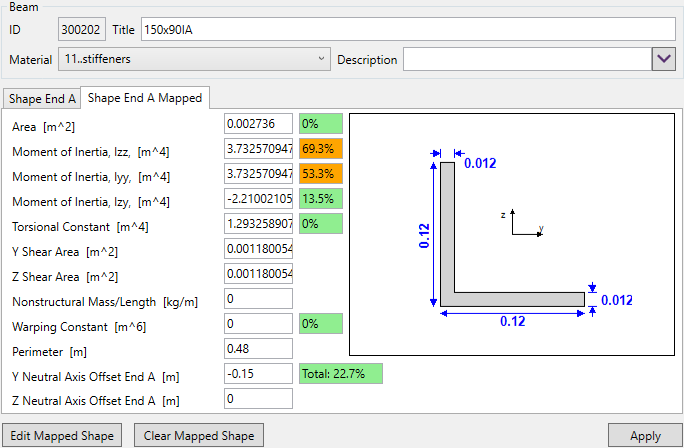Click the Description expand chevron button

click(664, 60)
